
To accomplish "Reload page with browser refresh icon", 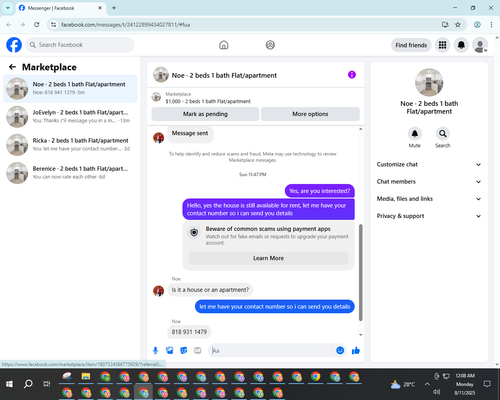I will pos(37,25).
